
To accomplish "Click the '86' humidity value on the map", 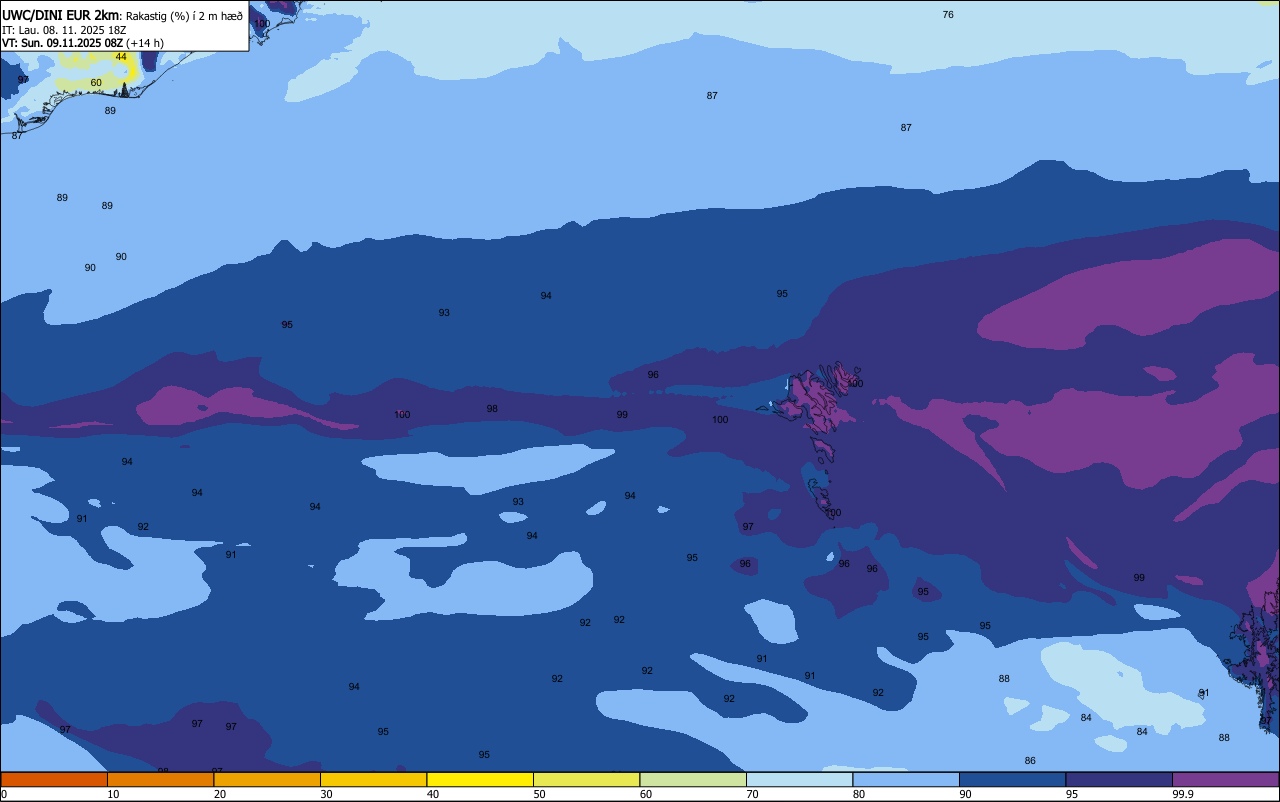I will (1030, 761).
